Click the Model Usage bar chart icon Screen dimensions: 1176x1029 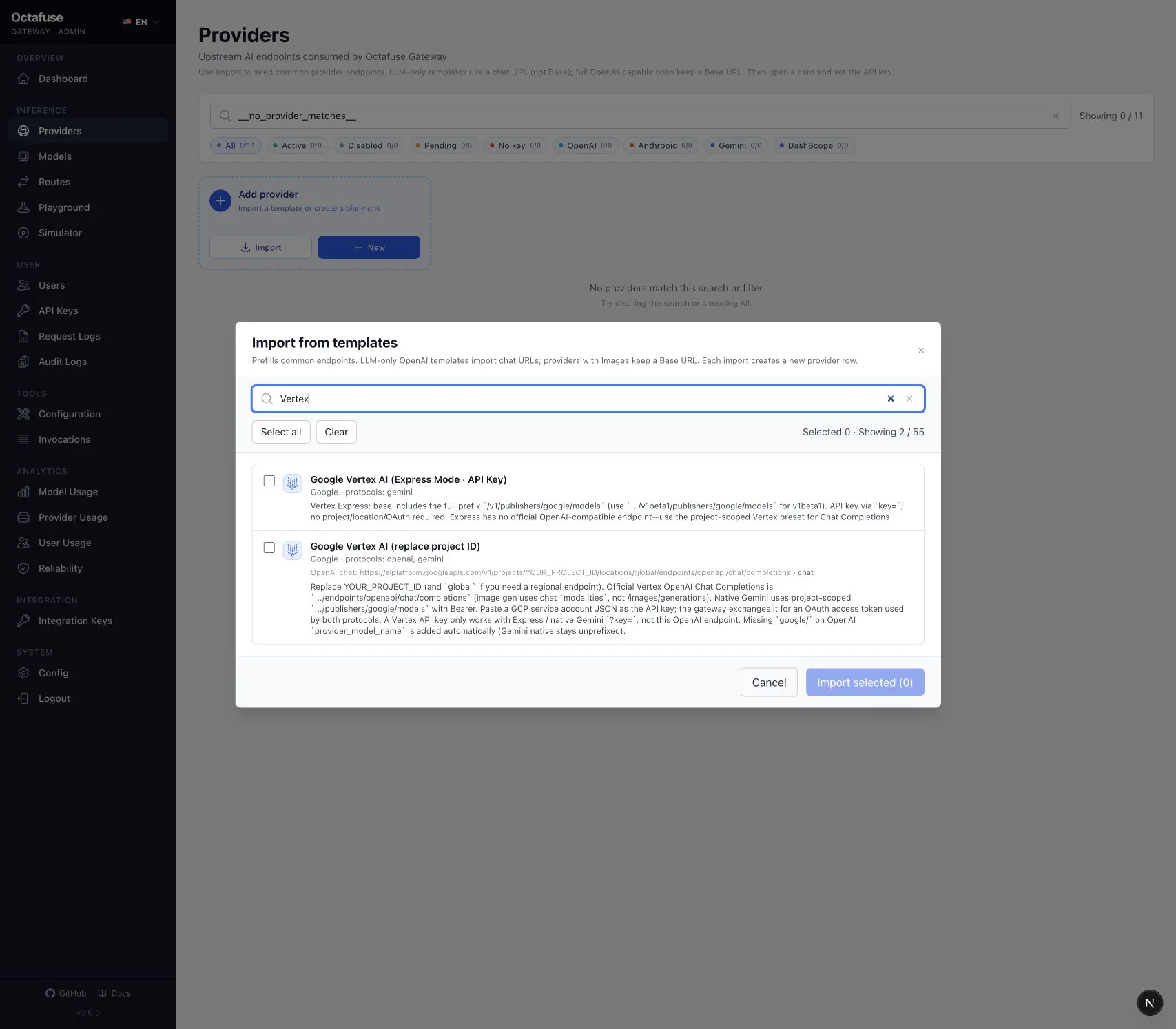click(x=23, y=492)
